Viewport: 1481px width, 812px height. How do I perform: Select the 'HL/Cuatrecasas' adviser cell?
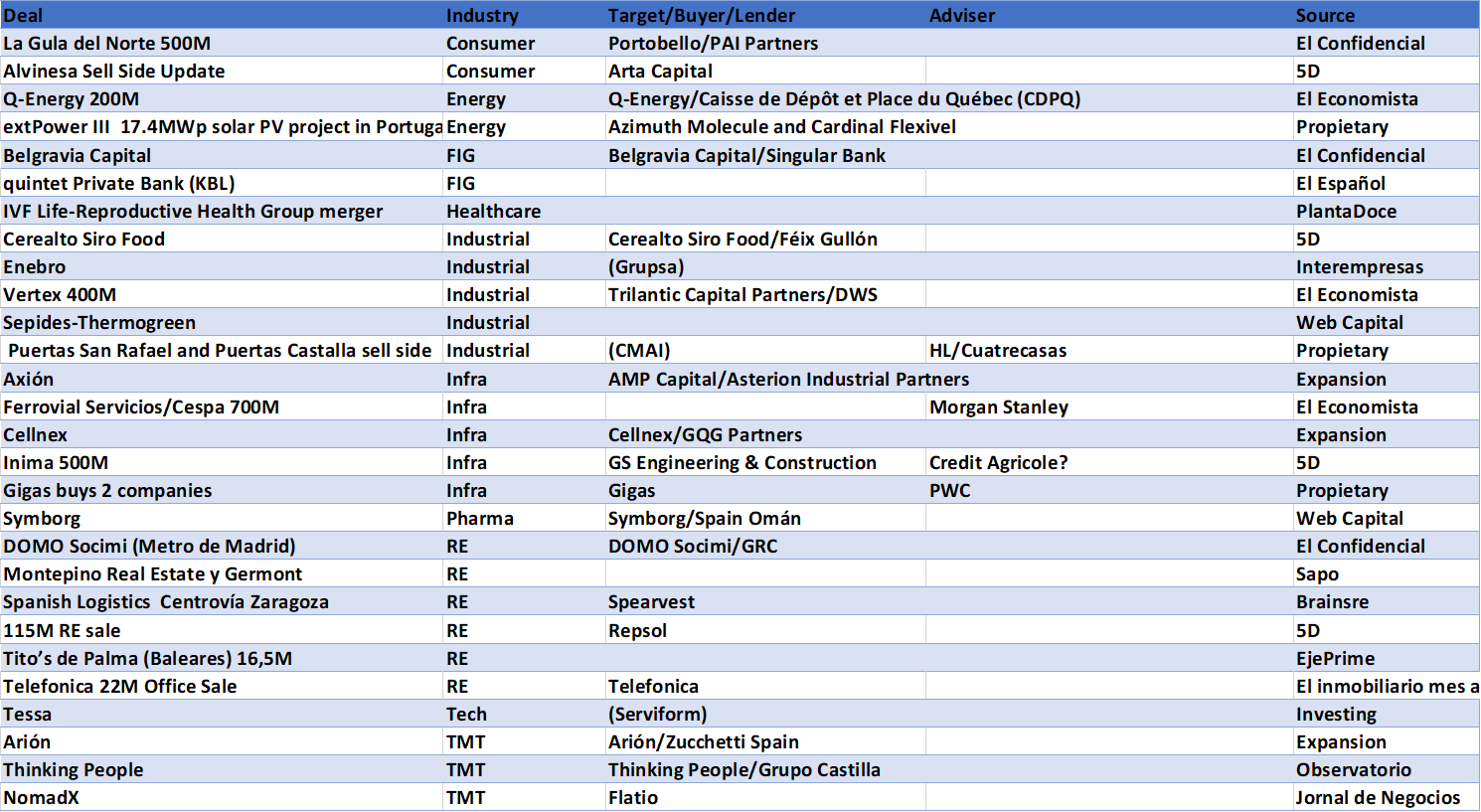(x=1109, y=350)
